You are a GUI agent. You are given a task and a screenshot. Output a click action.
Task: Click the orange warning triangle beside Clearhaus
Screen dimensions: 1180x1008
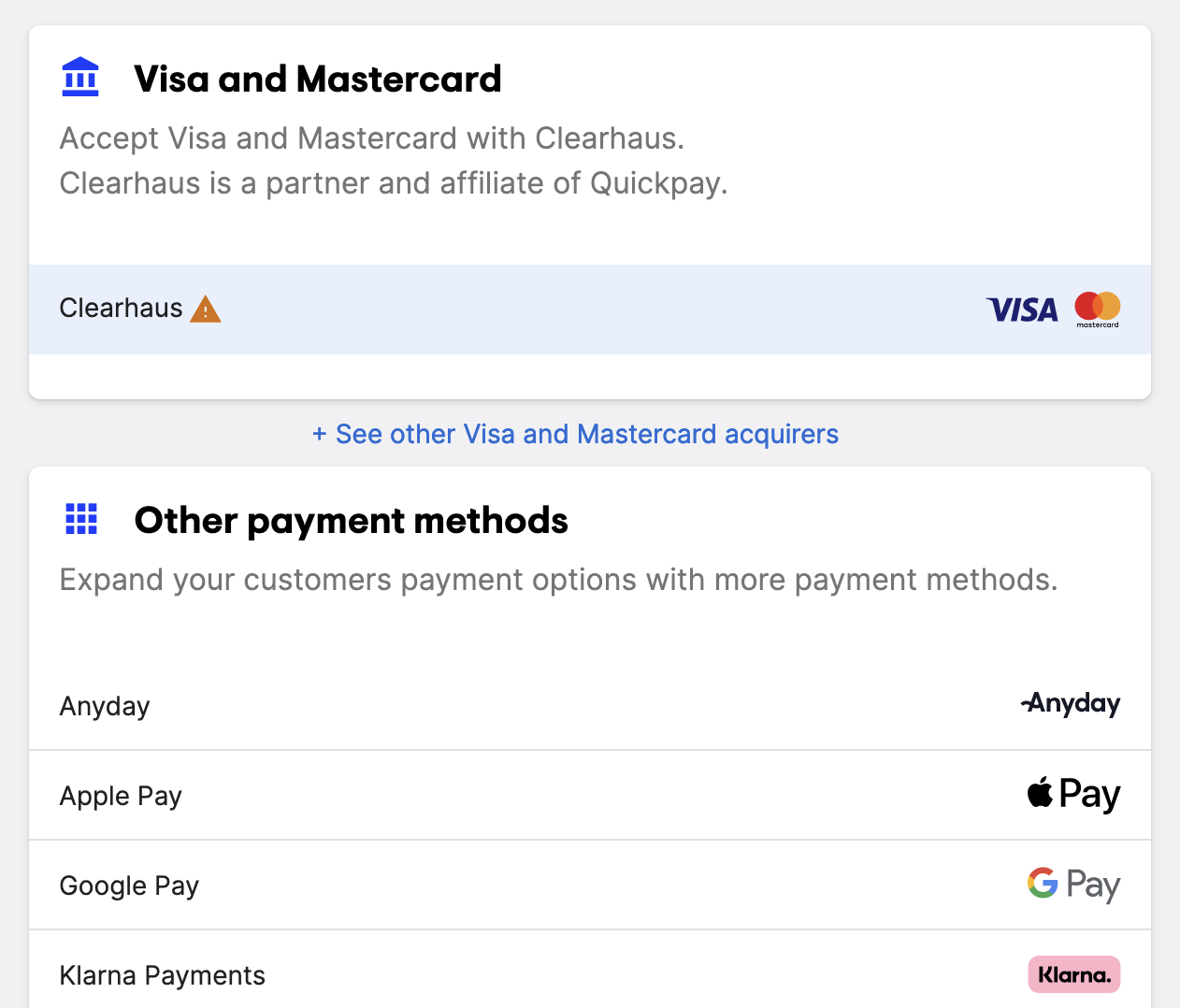tap(205, 309)
